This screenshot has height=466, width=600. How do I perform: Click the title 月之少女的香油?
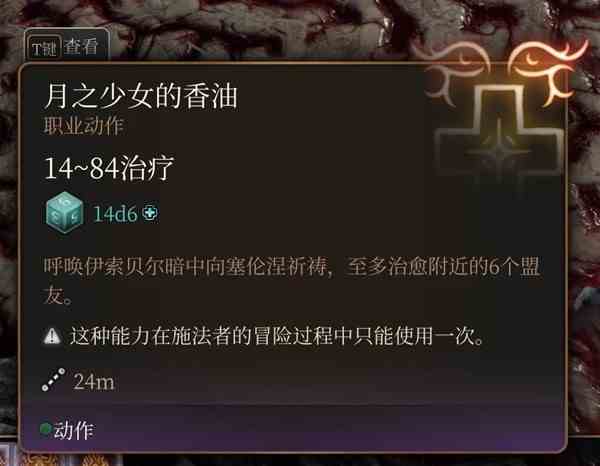pos(140,96)
